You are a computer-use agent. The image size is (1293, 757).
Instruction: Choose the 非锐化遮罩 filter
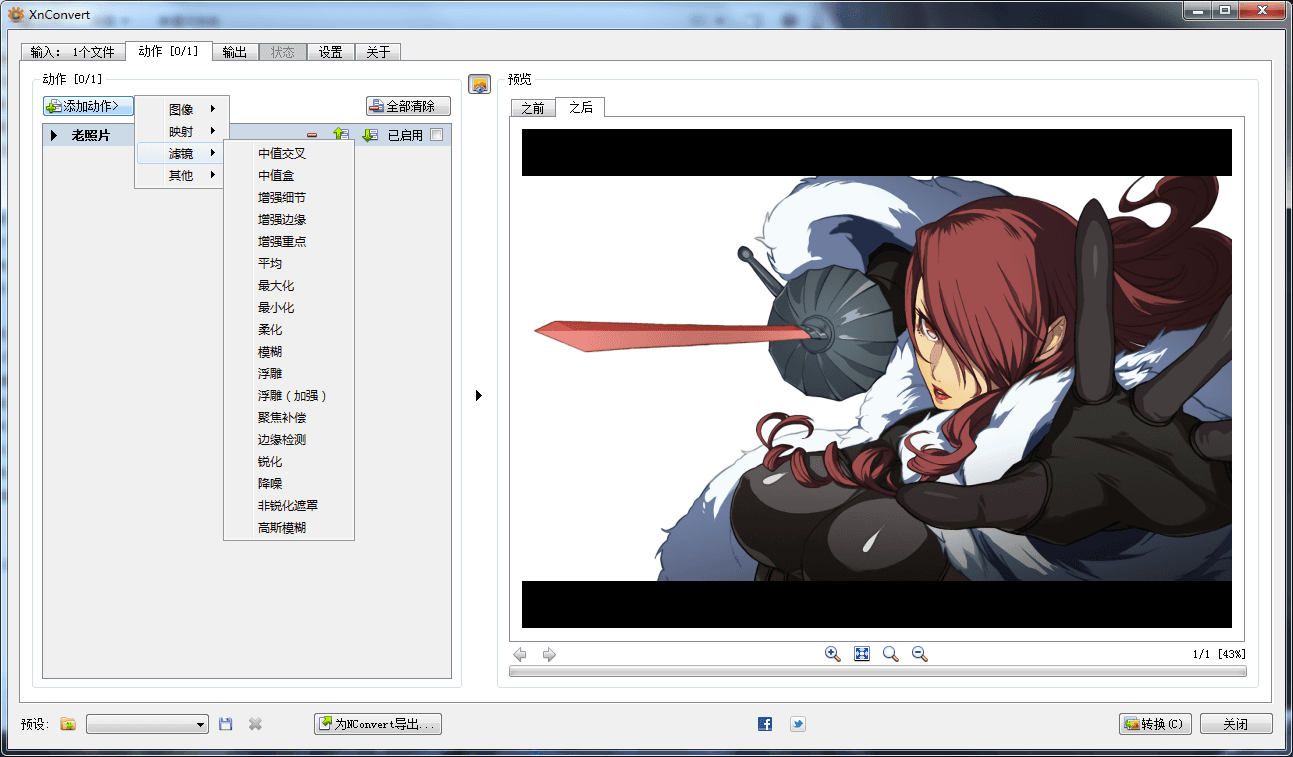(x=289, y=505)
